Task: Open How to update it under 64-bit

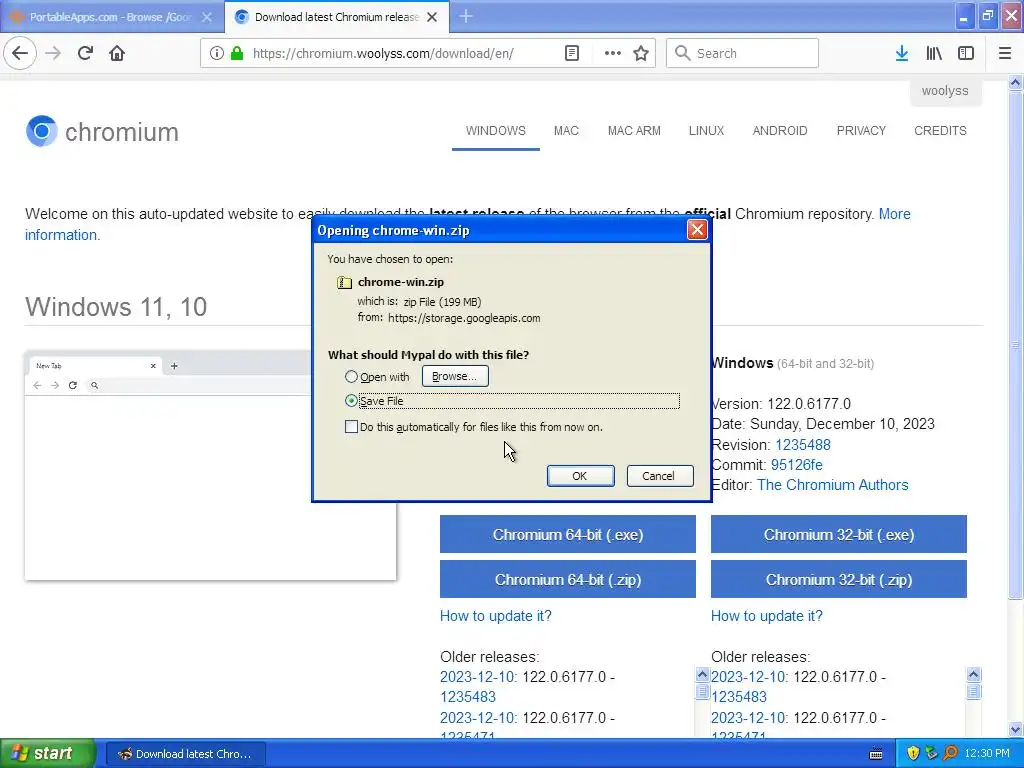Action: point(496,616)
